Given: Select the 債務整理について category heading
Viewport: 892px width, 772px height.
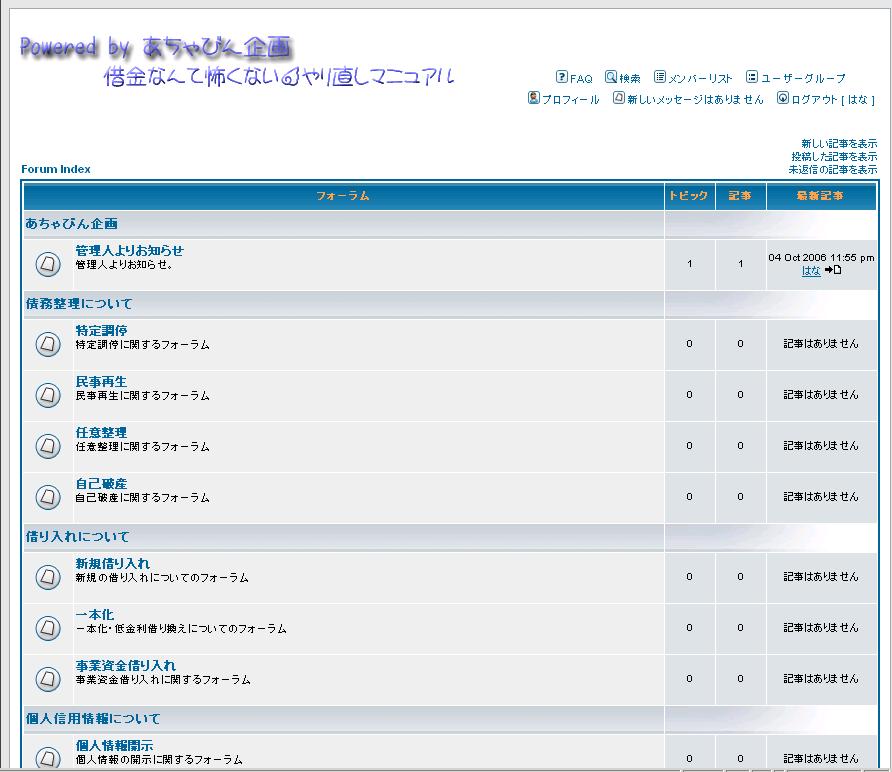Looking at the screenshot, I should tap(78, 303).
